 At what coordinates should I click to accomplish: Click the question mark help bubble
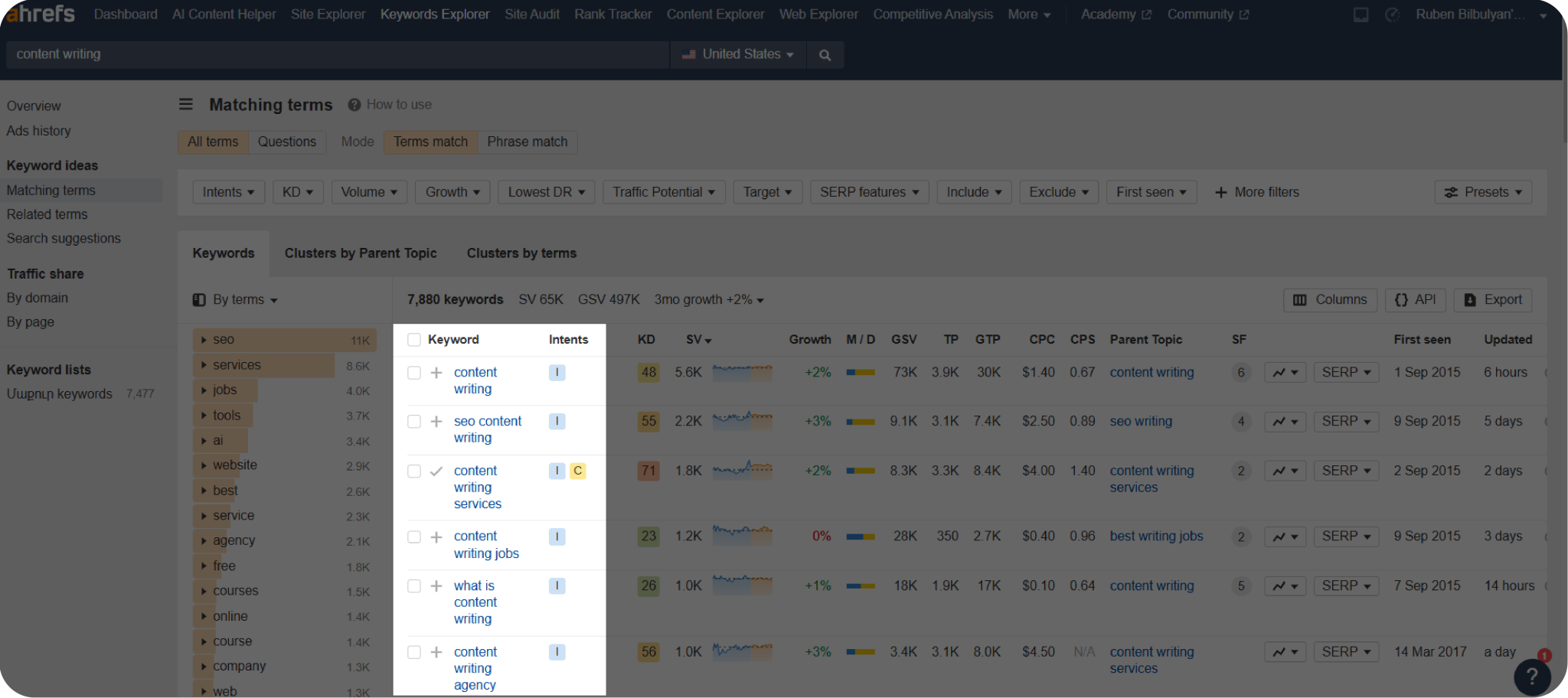[1532, 677]
